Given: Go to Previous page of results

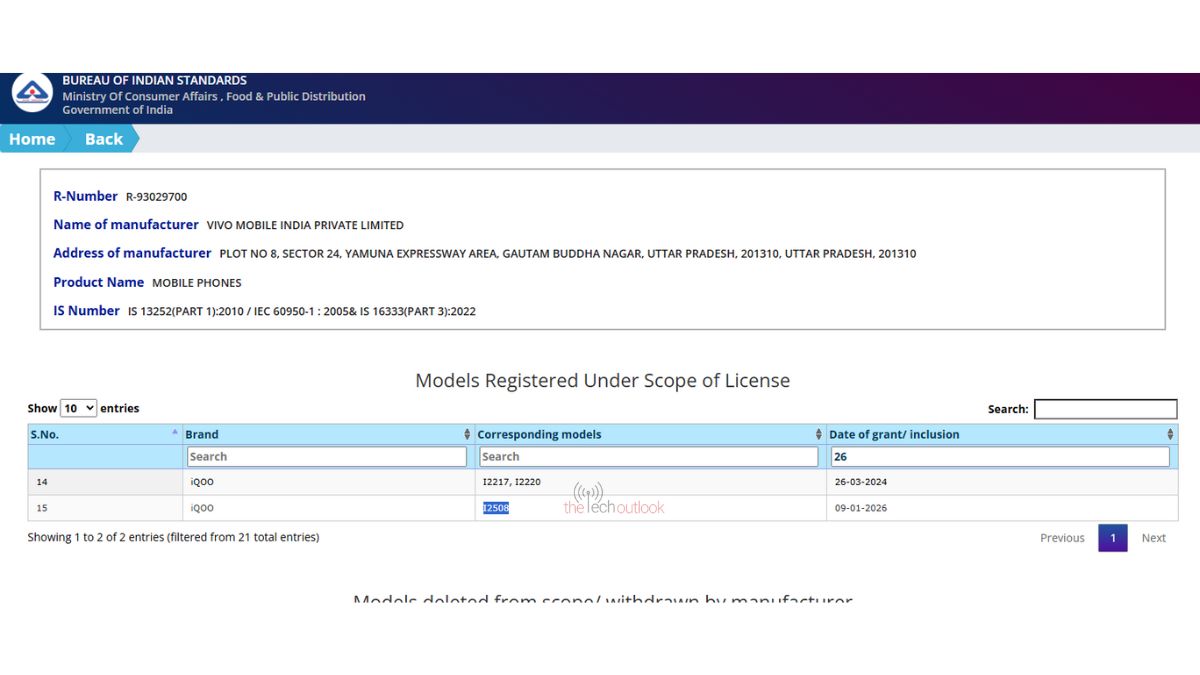Looking at the screenshot, I should click(x=1062, y=538).
